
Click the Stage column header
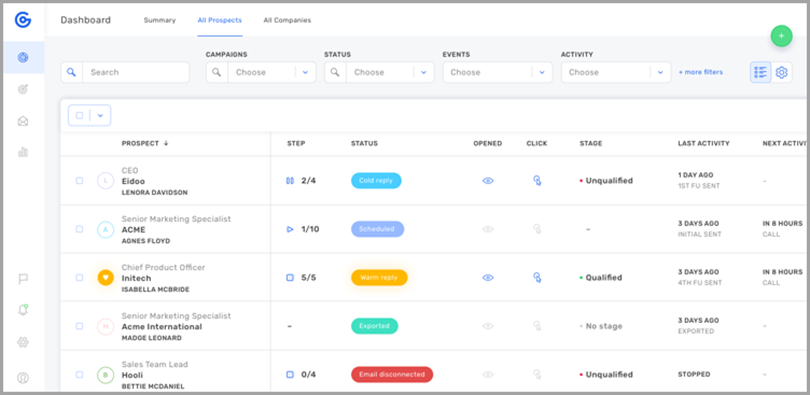click(x=591, y=144)
